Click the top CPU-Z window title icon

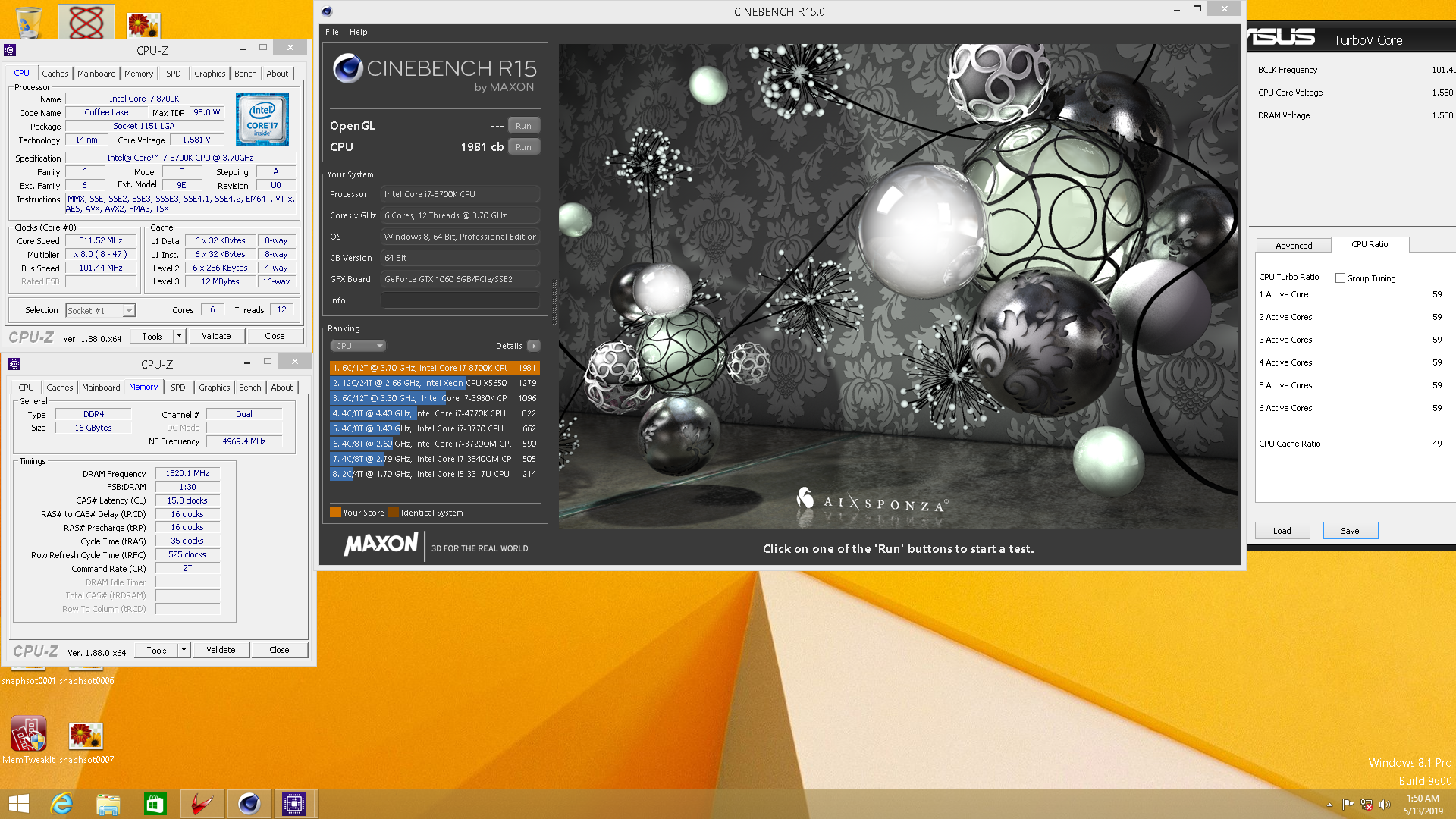[10, 50]
